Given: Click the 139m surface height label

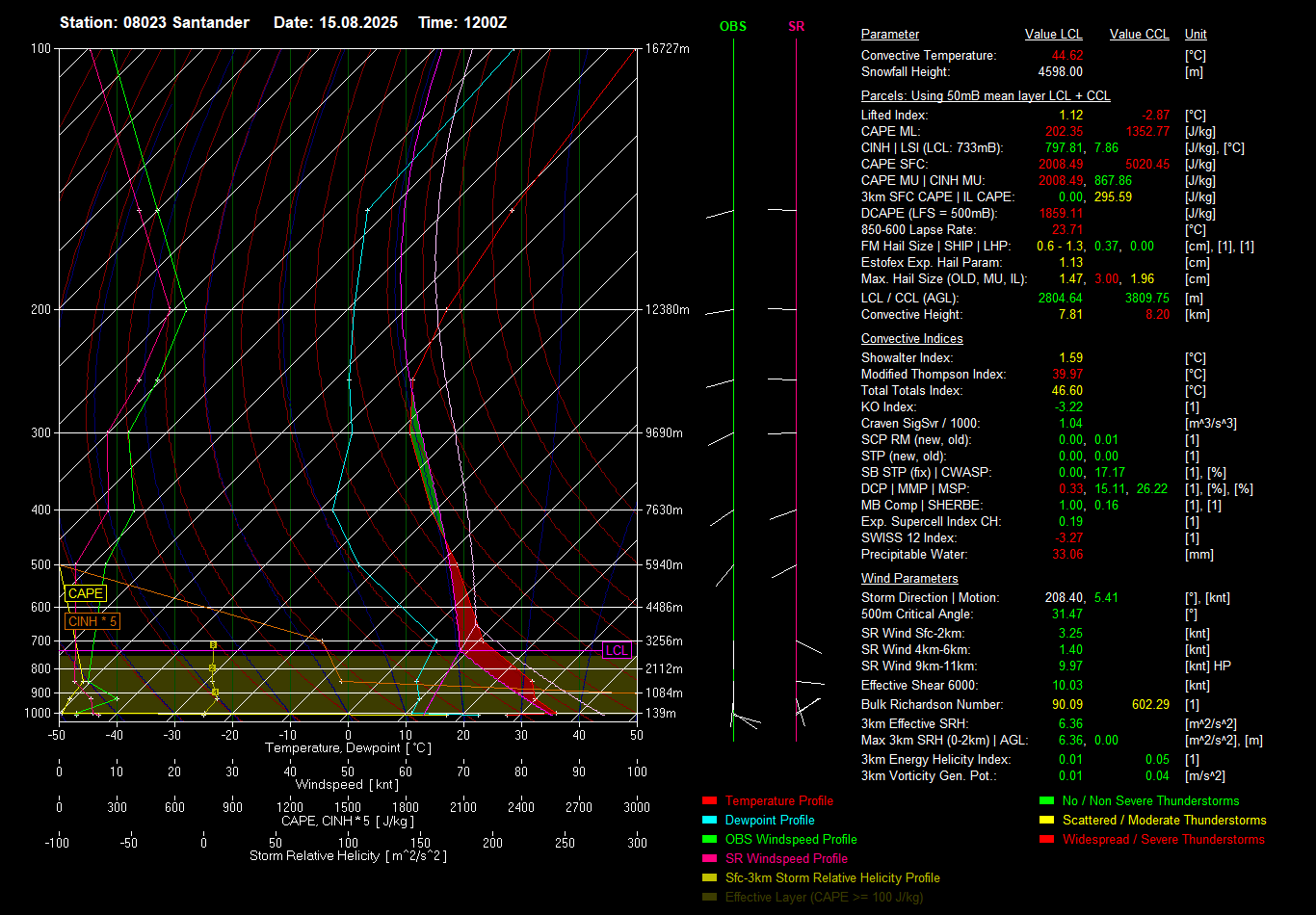Looking at the screenshot, I should click(x=660, y=714).
